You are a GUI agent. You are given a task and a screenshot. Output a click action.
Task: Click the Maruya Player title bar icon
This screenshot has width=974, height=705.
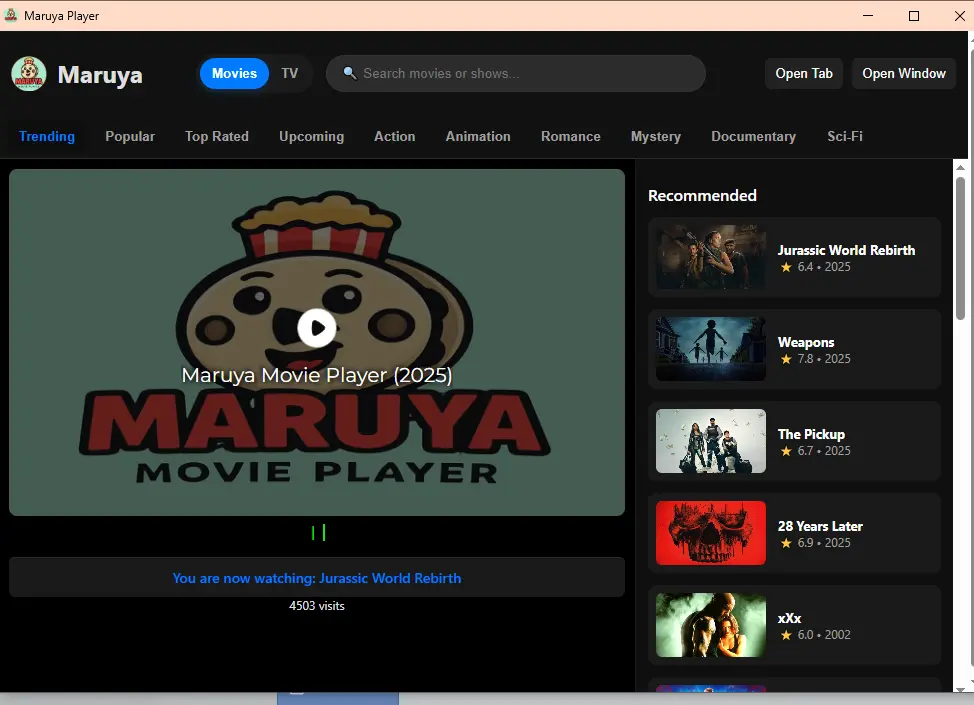[11, 16]
